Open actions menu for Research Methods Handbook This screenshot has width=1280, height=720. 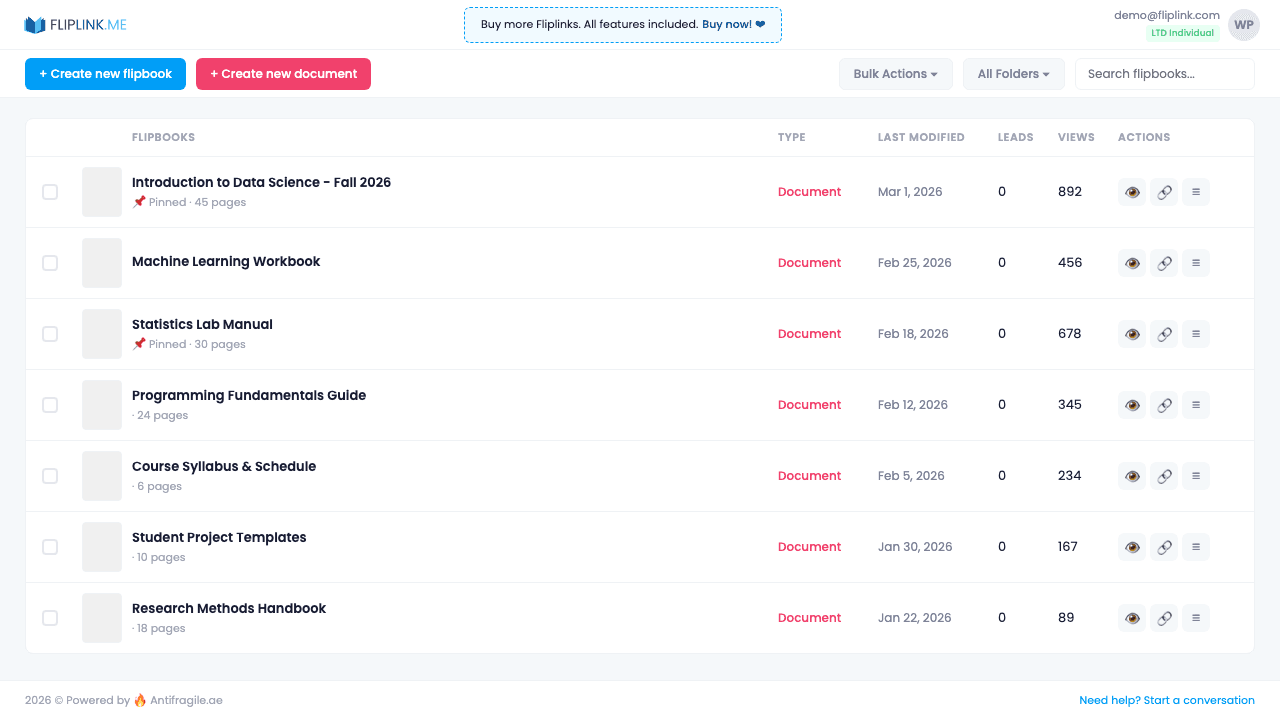[1195, 617]
